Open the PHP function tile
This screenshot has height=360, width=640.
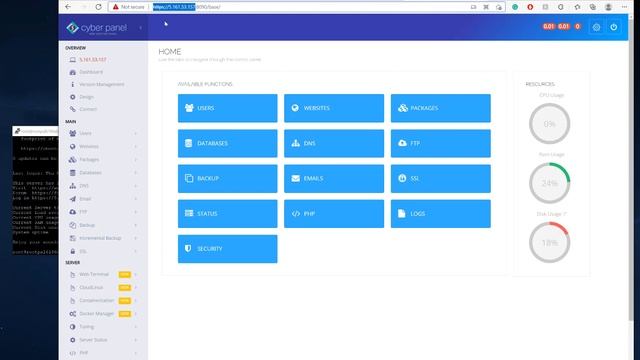point(334,213)
